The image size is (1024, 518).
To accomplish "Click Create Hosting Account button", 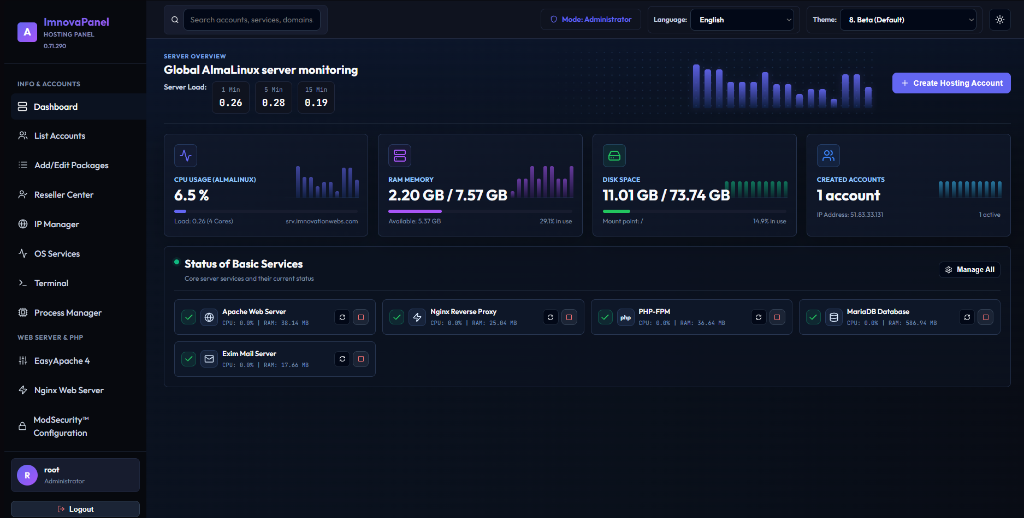I will tap(952, 83).
